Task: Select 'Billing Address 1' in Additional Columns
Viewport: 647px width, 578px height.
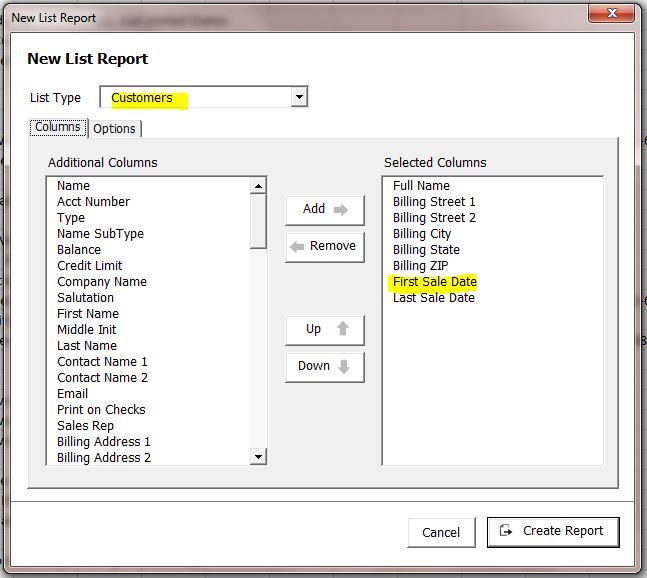Action: 104,442
